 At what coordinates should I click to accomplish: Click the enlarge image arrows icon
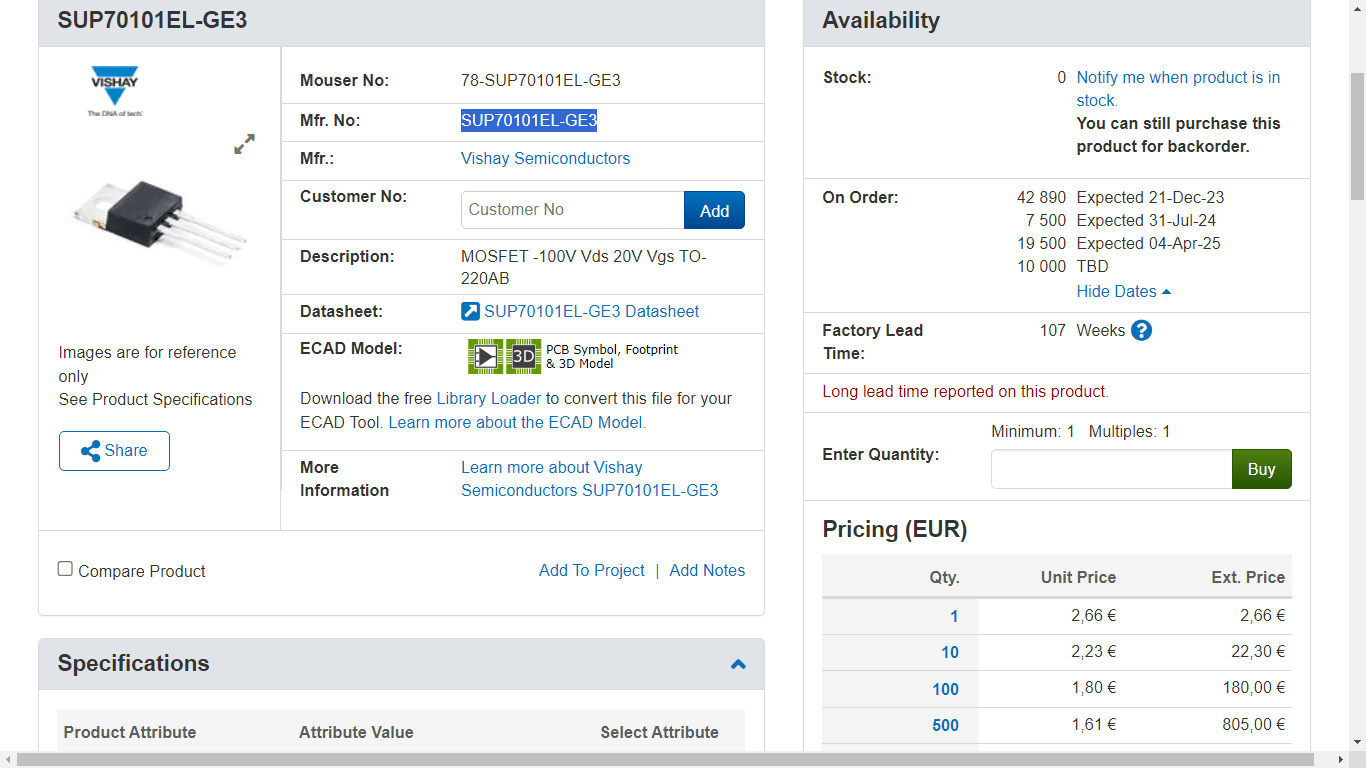[244, 144]
